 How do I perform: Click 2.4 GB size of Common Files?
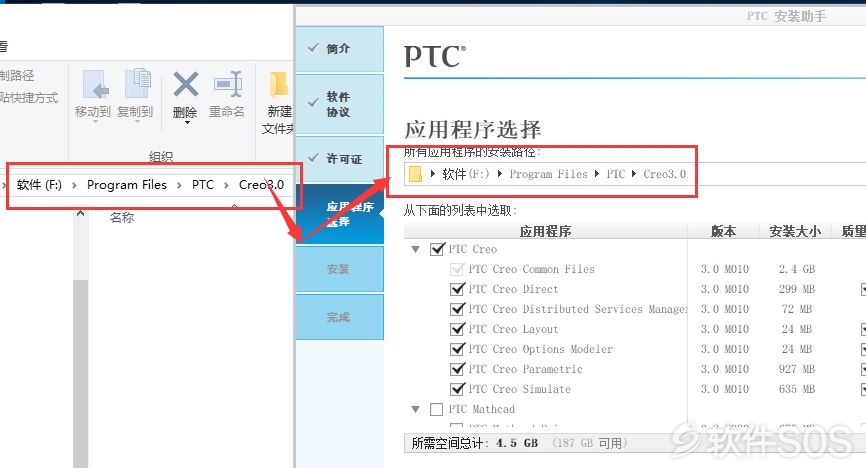point(797,269)
